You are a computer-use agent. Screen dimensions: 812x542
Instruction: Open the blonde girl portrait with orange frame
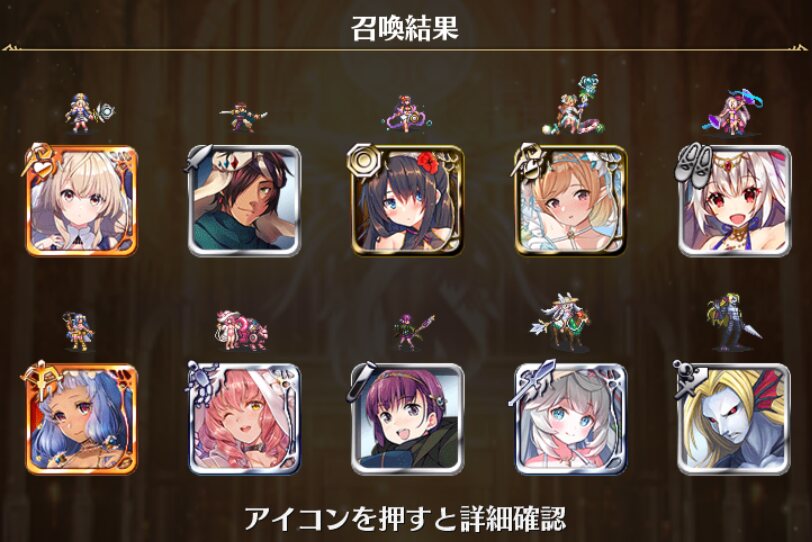(81, 201)
